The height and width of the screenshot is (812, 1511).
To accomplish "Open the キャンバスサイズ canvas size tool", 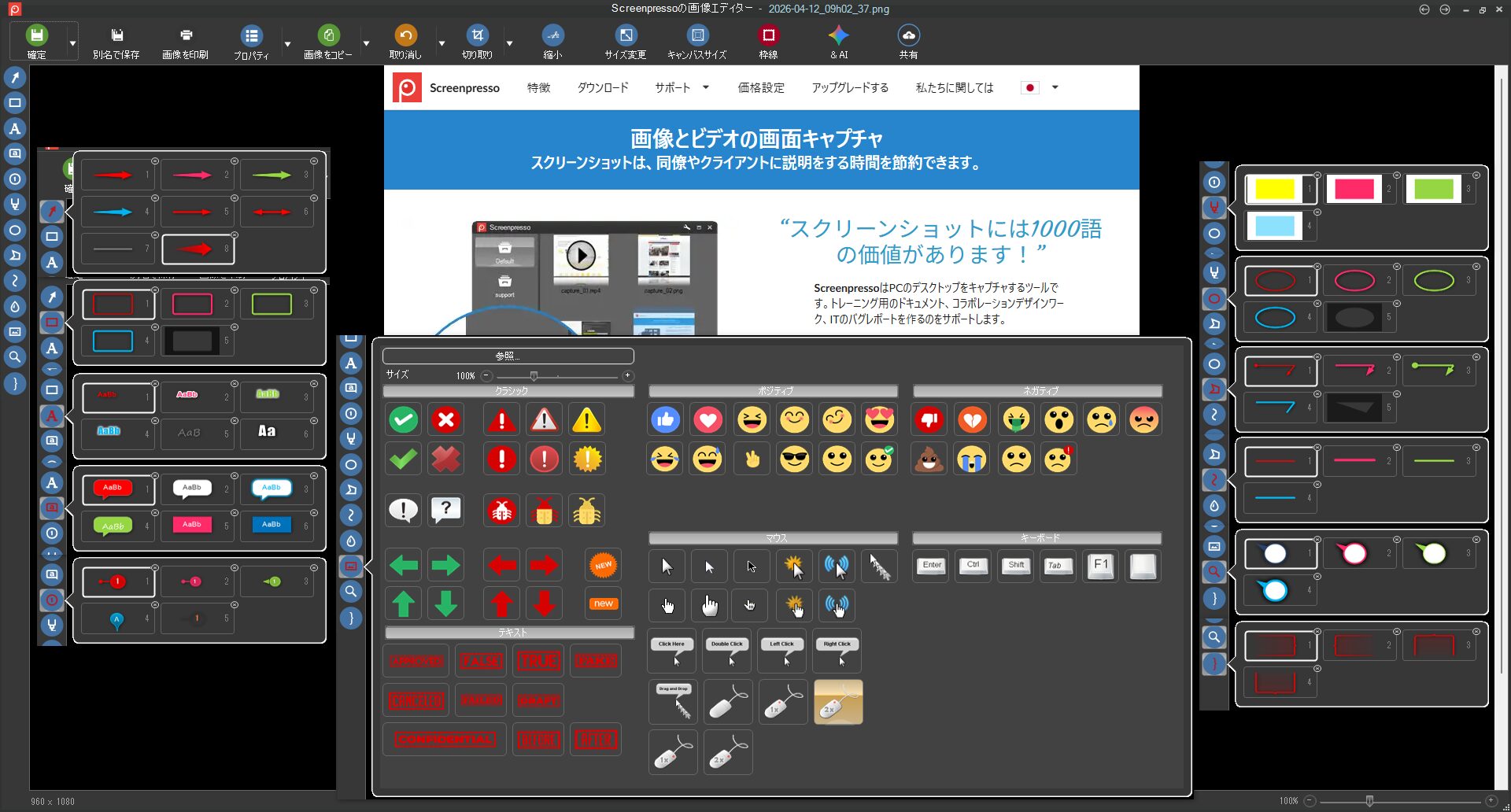I will (x=697, y=35).
